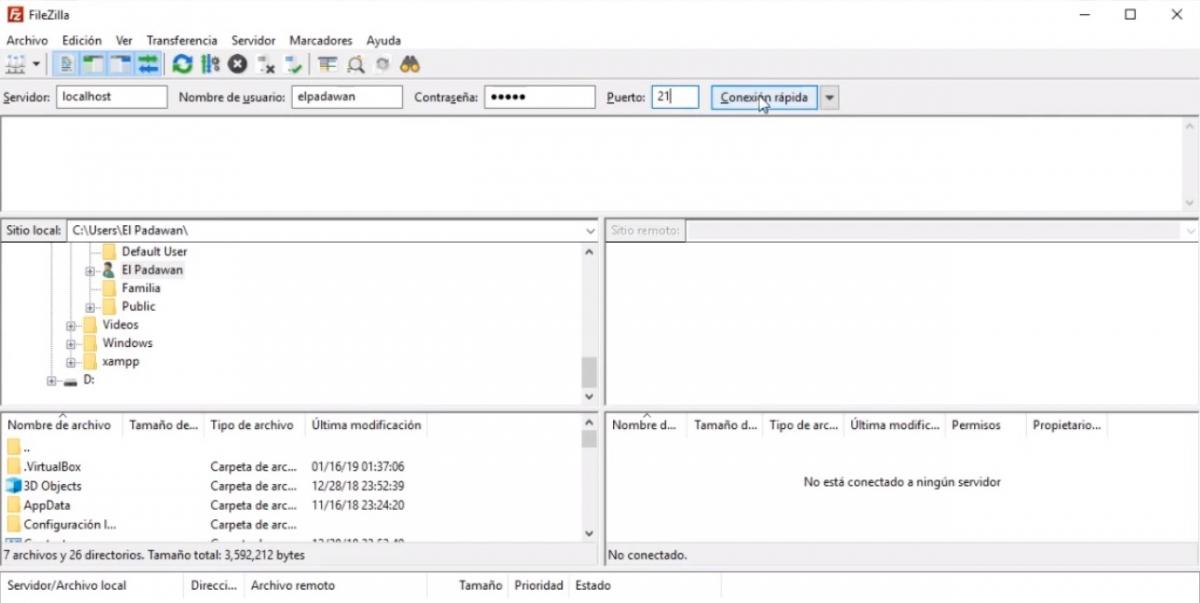Click local file list scroll-down arrow

tap(589, 534)
